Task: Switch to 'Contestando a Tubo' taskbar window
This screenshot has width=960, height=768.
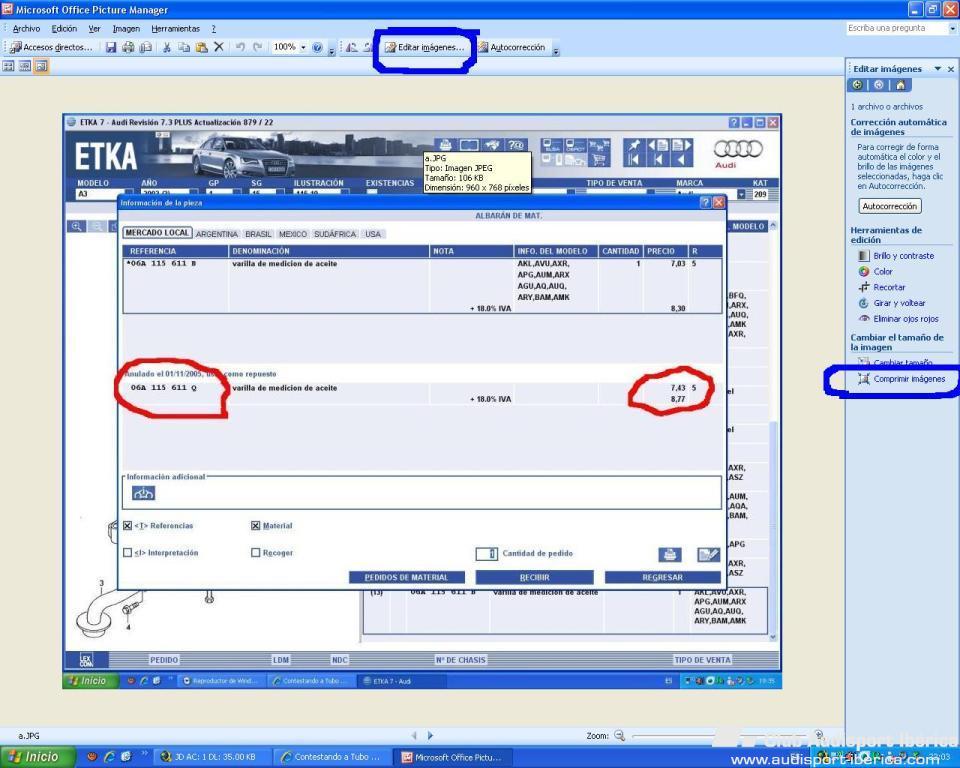Action: [x=329, y=757]
